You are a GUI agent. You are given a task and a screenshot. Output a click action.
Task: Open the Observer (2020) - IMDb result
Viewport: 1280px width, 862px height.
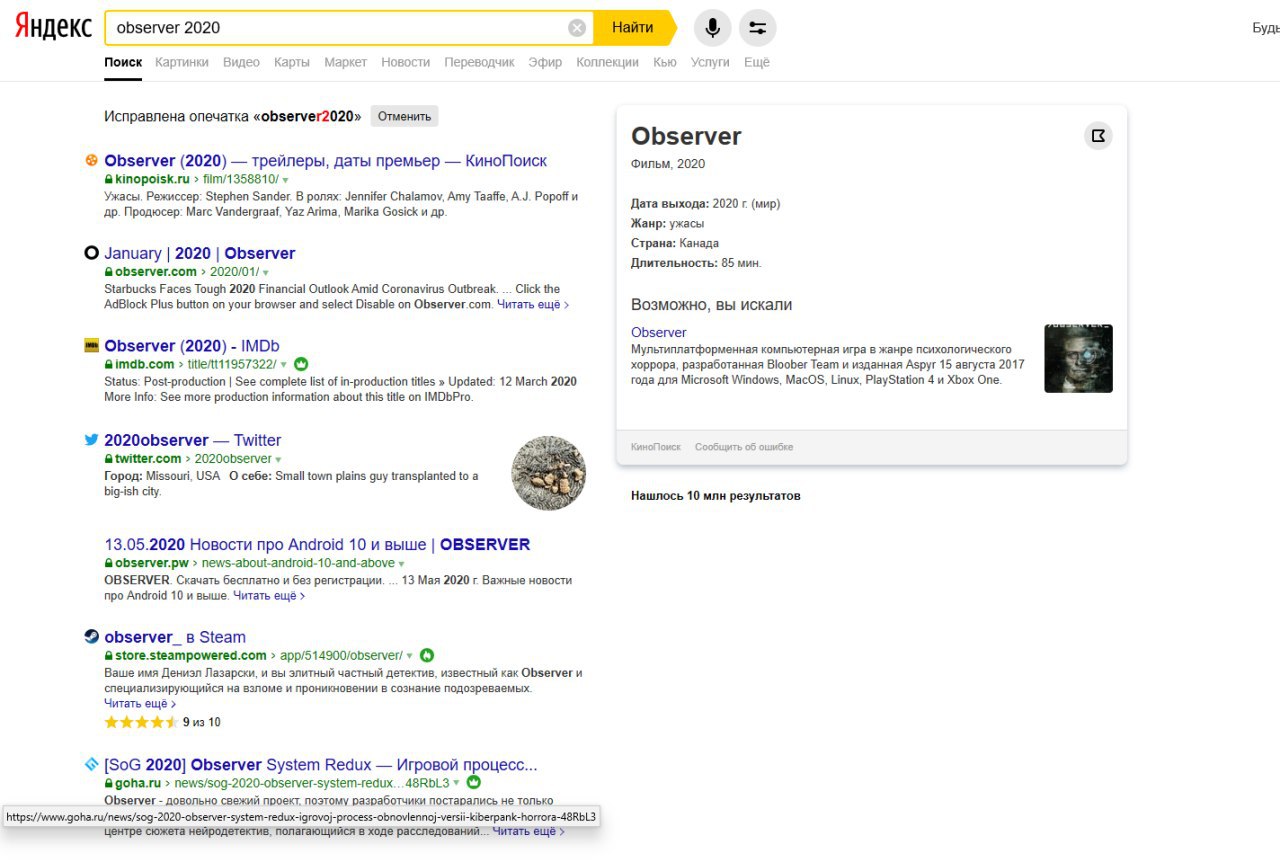pyautogui.click(x=192, y=346)
